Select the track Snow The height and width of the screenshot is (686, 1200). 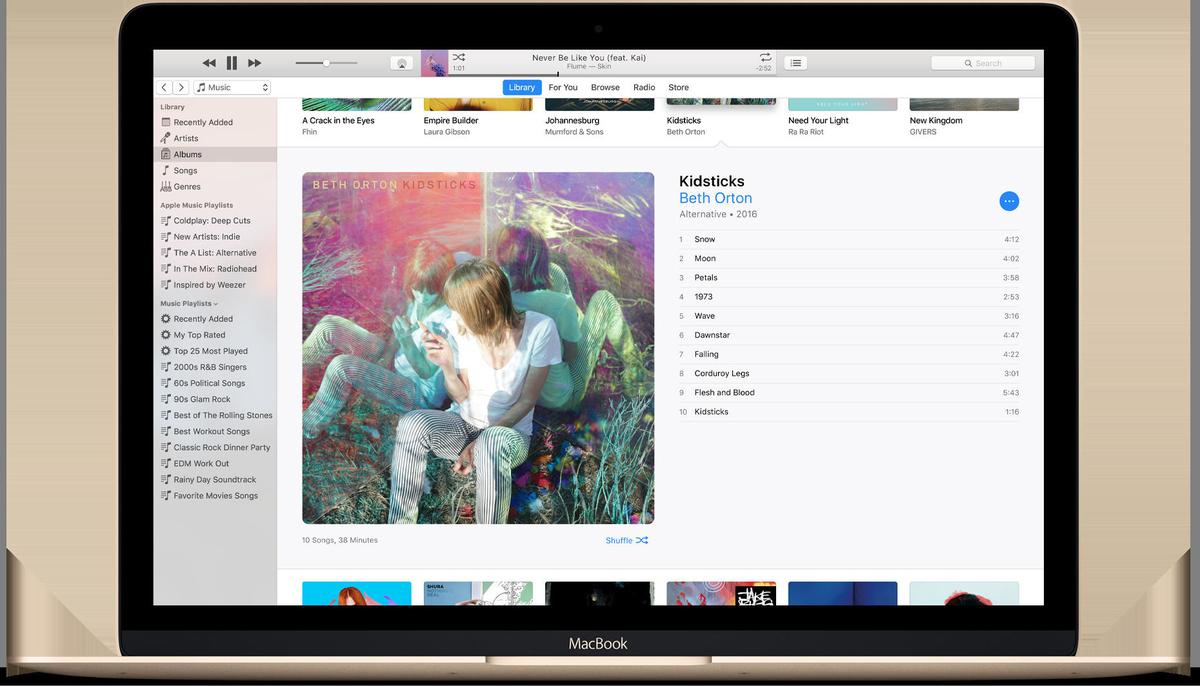(x=849, y=239)
